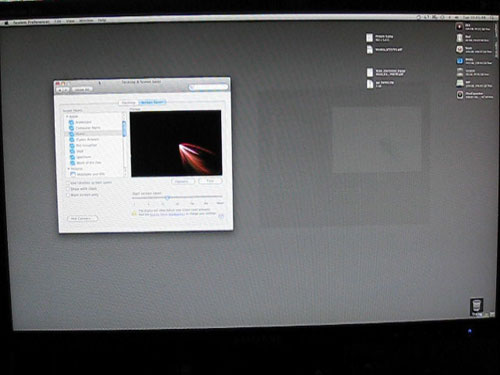
Task: Switch to the Desktop tab
Action: tap(129, 103)
